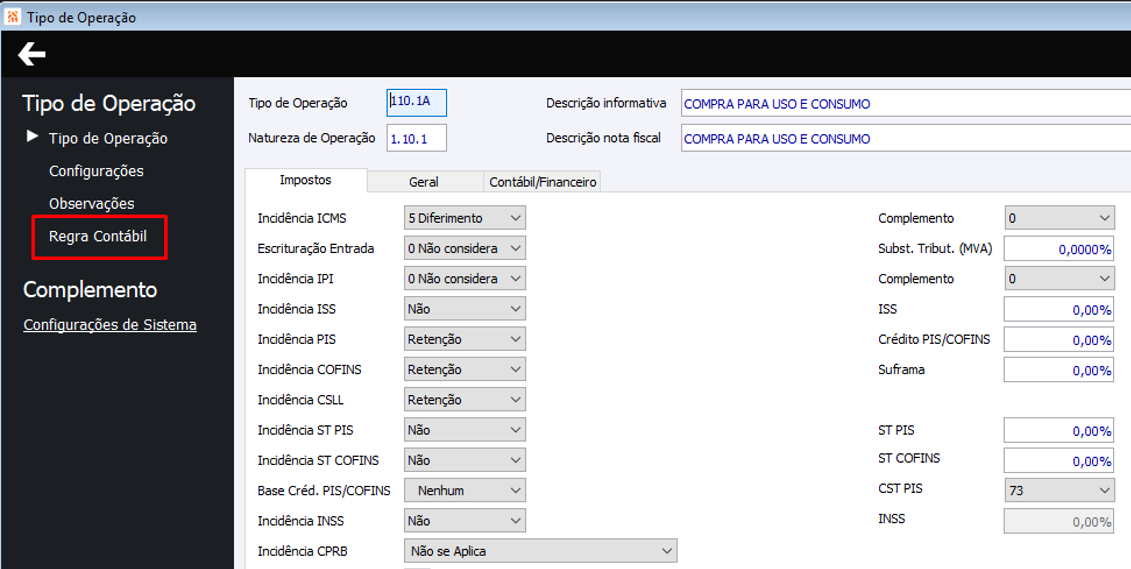Screen dimensions: 1131x569
Task: Expand the Incidência PIS dropdown
Action: coord(465,339)
